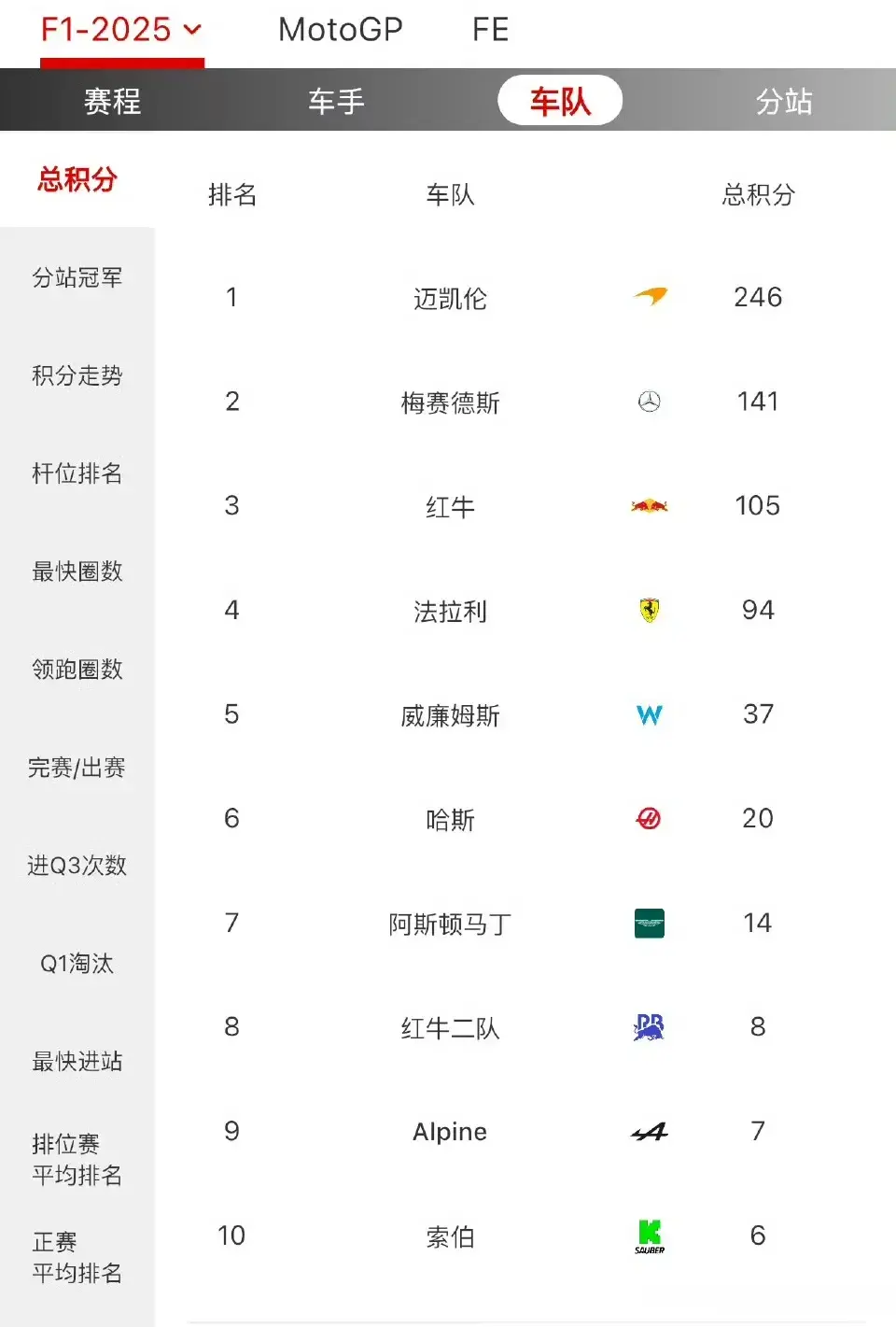Open the 车手 drivers tab
The height and width of the screenshot is (1327, 896).
pyautogui.click(x=336, y=100)
